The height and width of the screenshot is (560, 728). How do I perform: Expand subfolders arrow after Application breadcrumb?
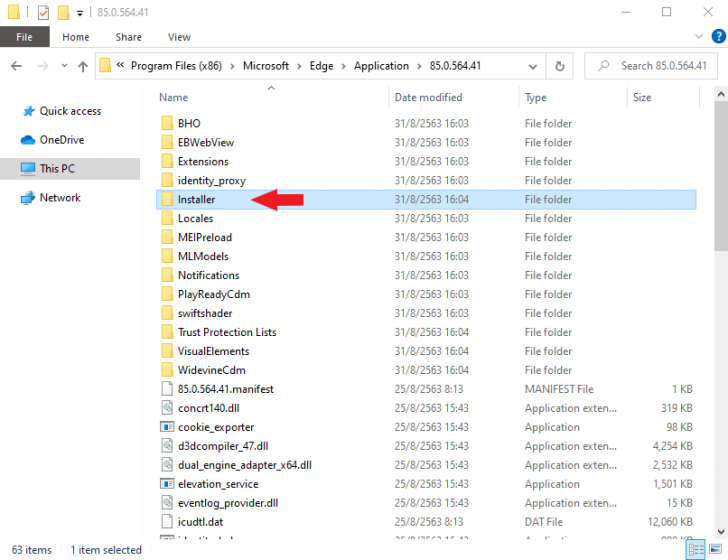pyautogui.click(x=419, y=66)
